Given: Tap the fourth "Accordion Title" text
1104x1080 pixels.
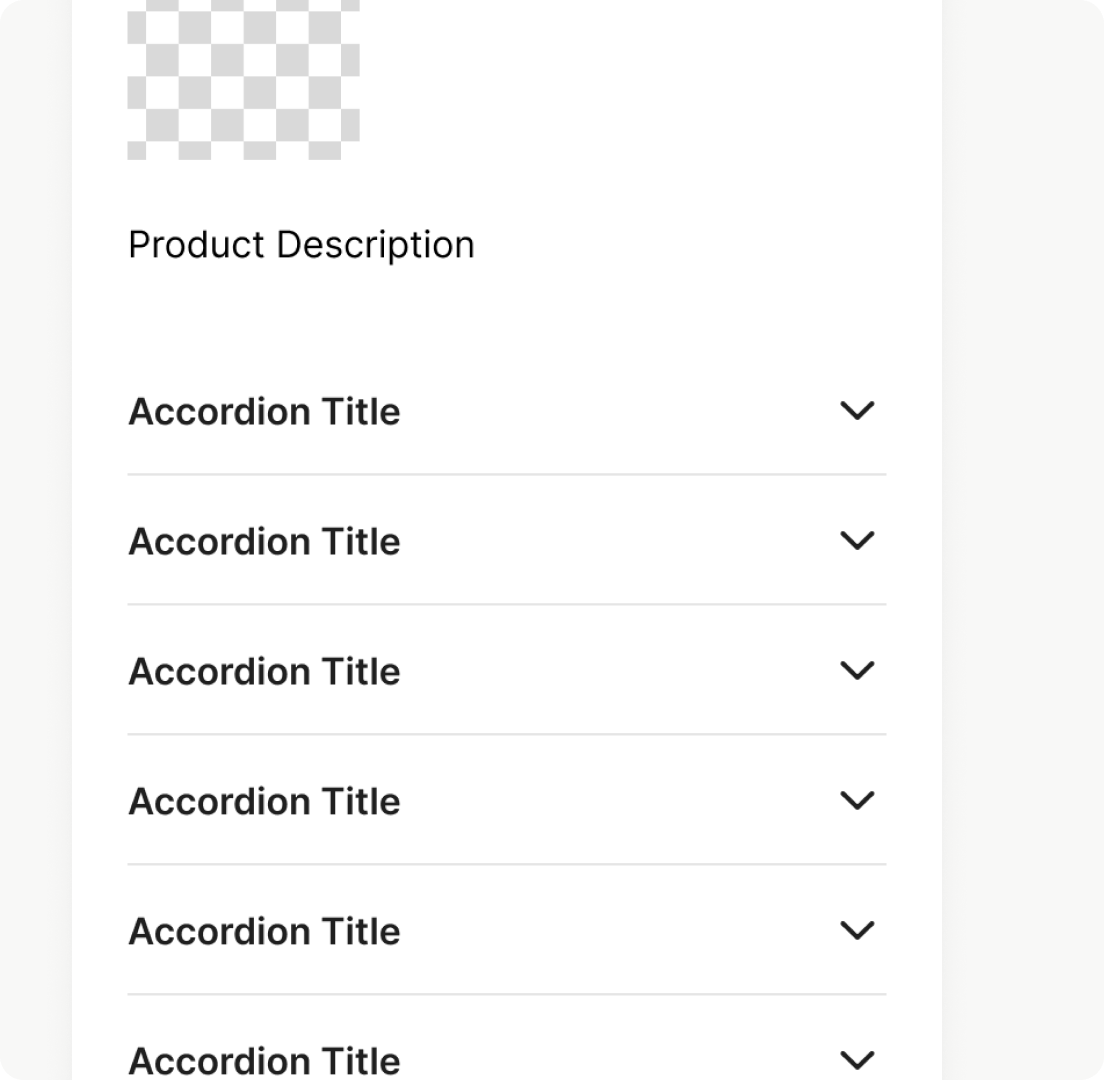Looking at the screenshot, I should click(x=264, y=802).
